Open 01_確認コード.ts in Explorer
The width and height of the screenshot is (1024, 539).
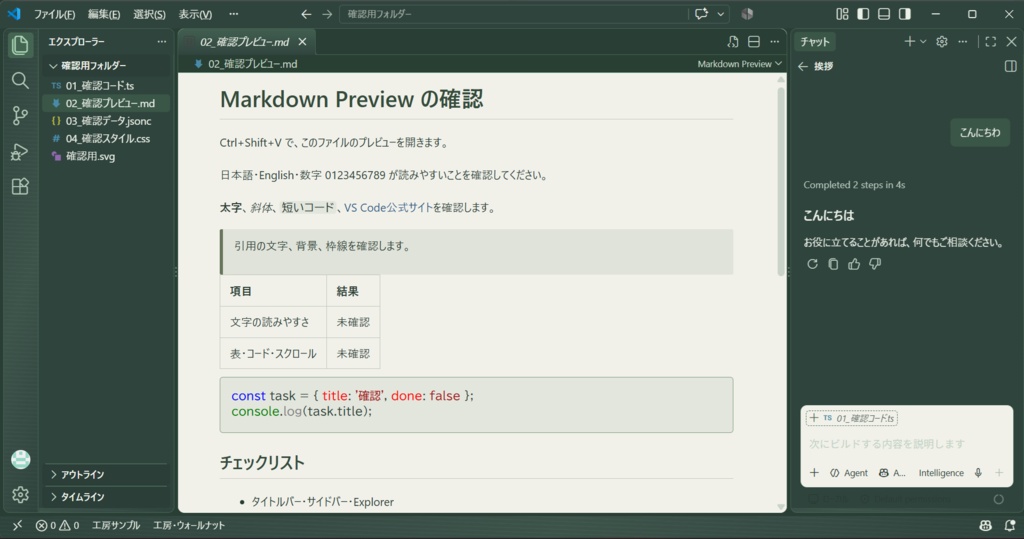coord(107,86)
